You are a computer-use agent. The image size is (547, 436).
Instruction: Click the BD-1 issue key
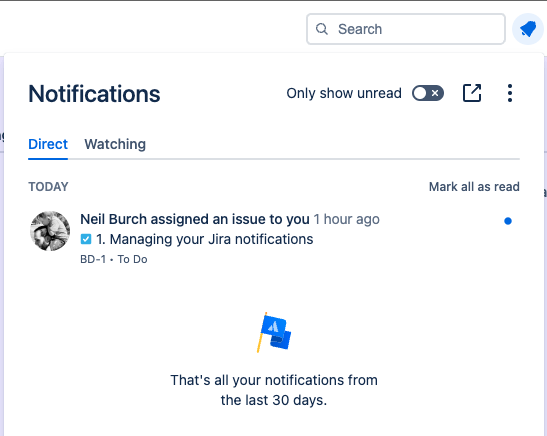pyautogui.click(x=93, y=259)
